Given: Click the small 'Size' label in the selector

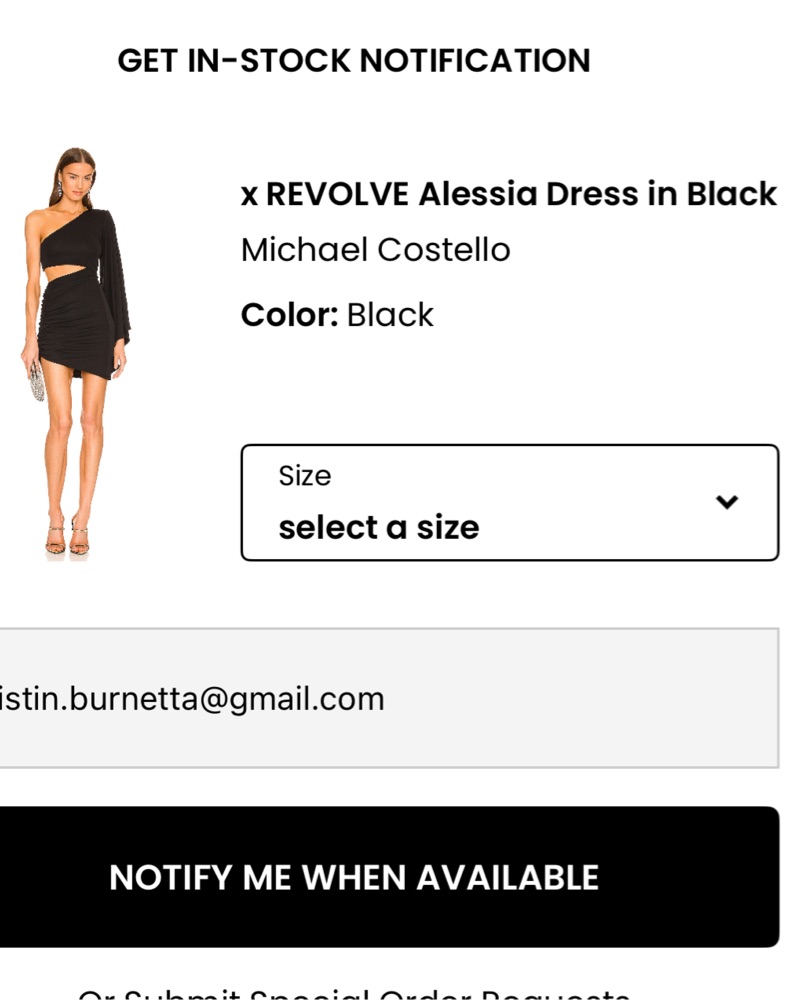Looking at the screenshot, I should tap(304, 476).
